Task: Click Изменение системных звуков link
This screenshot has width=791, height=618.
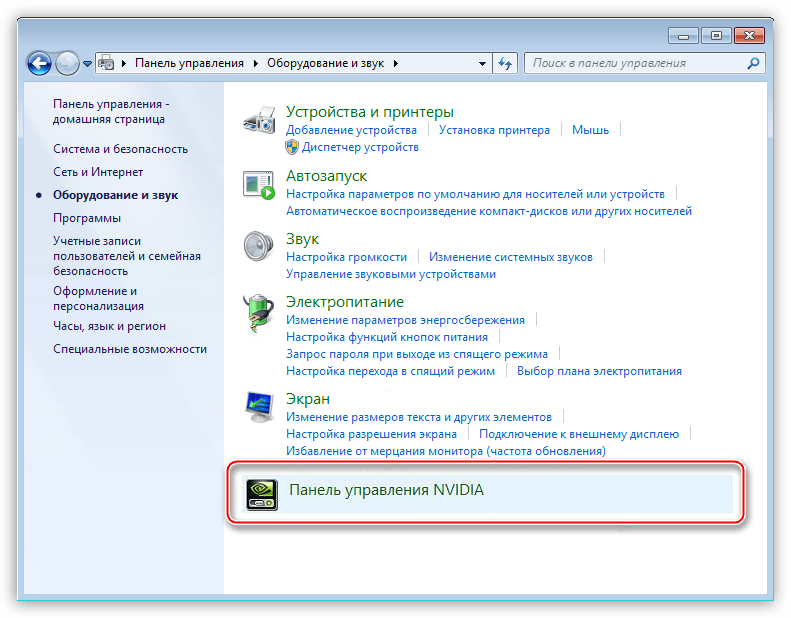Action: tap(511, 257)
